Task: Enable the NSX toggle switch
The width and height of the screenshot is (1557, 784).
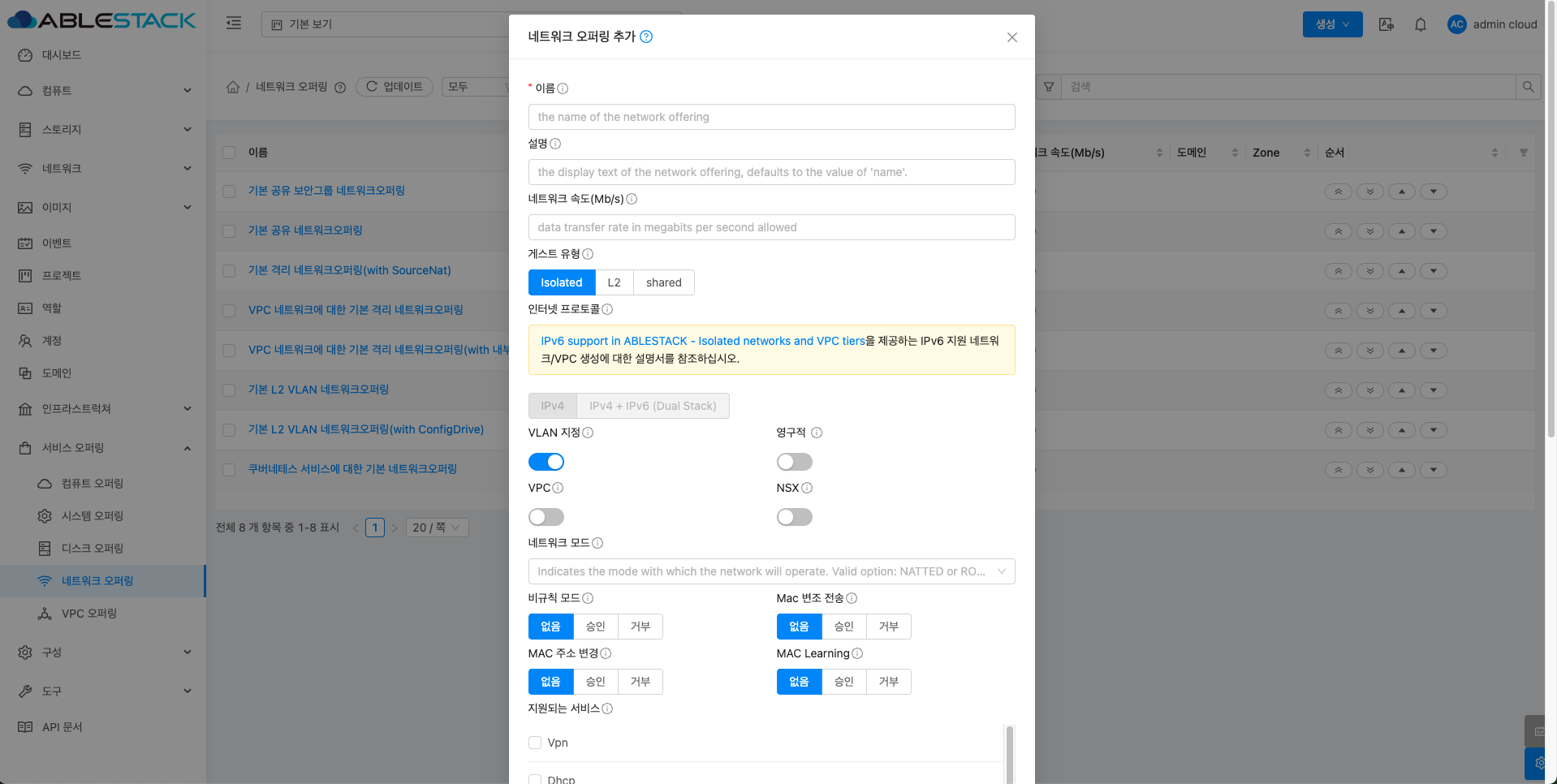Action: click(794, 517)
